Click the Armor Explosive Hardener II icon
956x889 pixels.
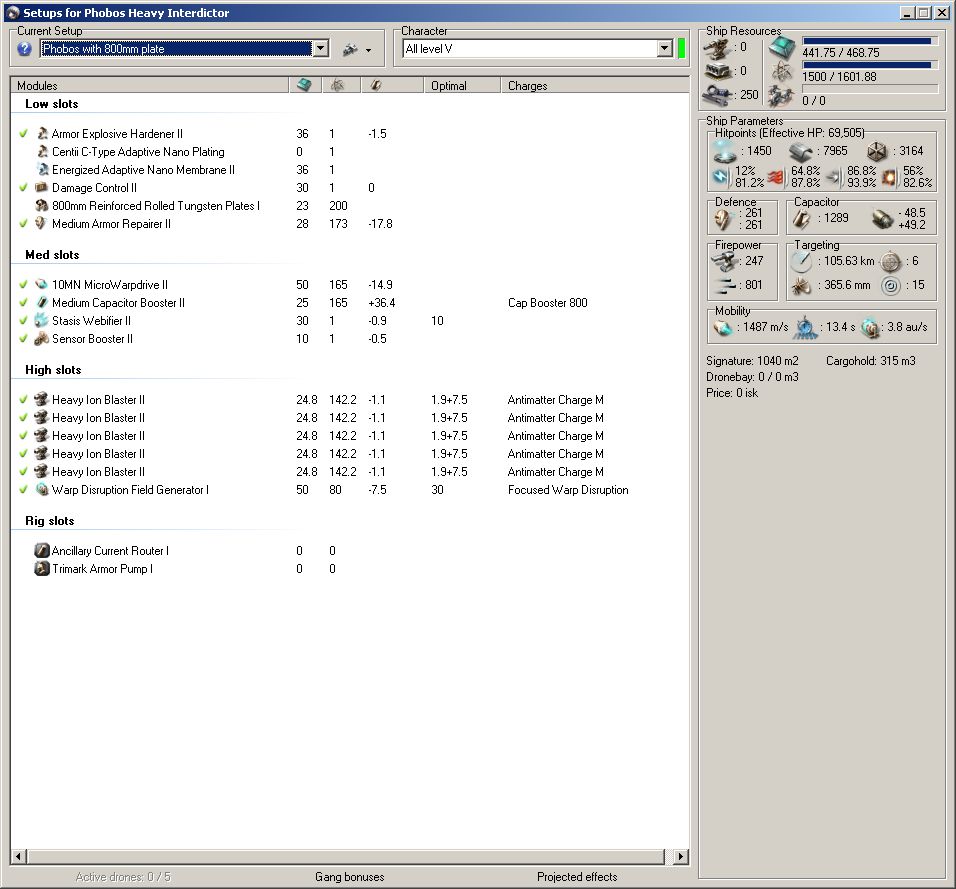pyautogui.click(x=42, y=134)
